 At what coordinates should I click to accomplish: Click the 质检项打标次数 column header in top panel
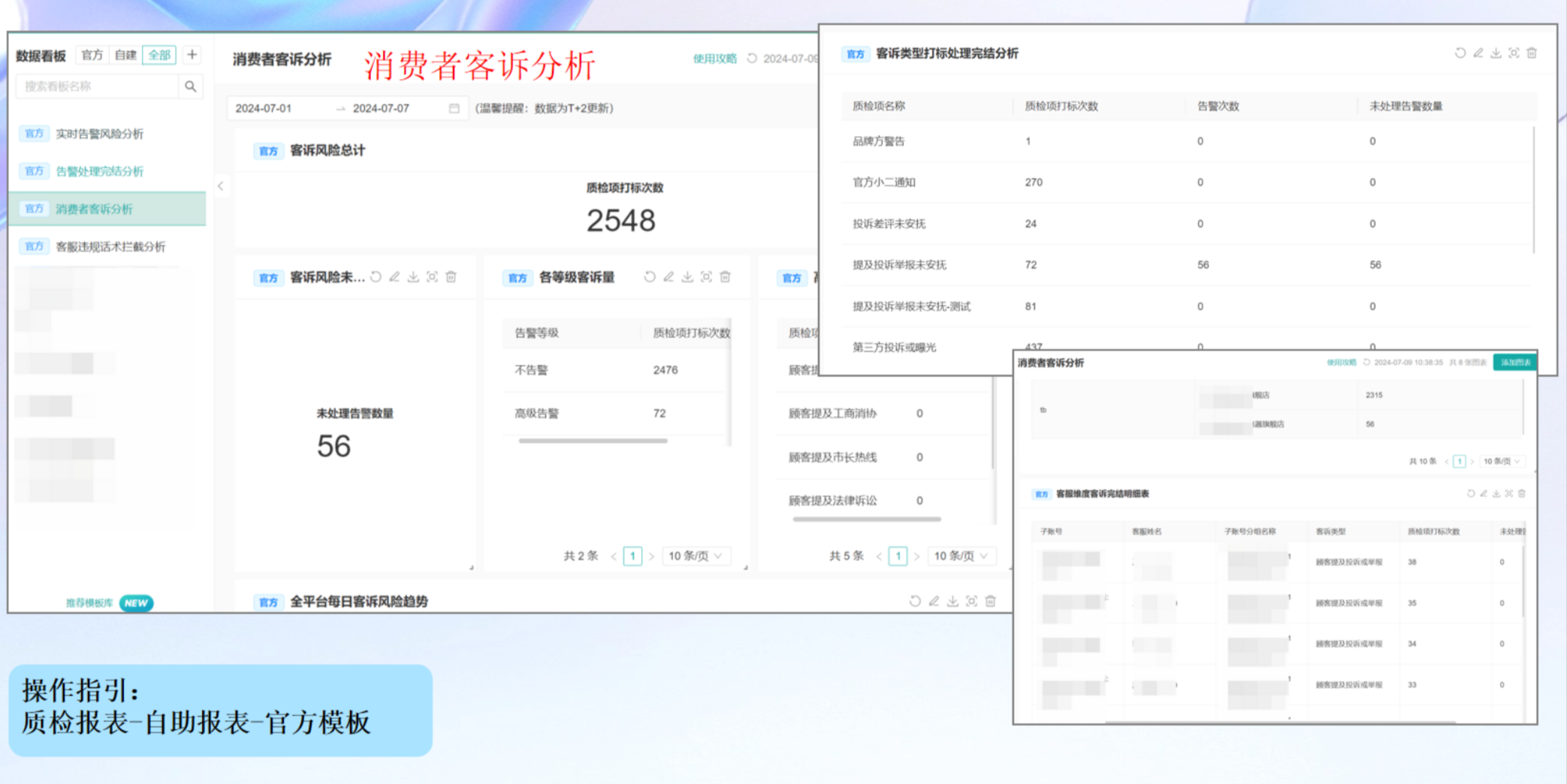(1061, 106)
